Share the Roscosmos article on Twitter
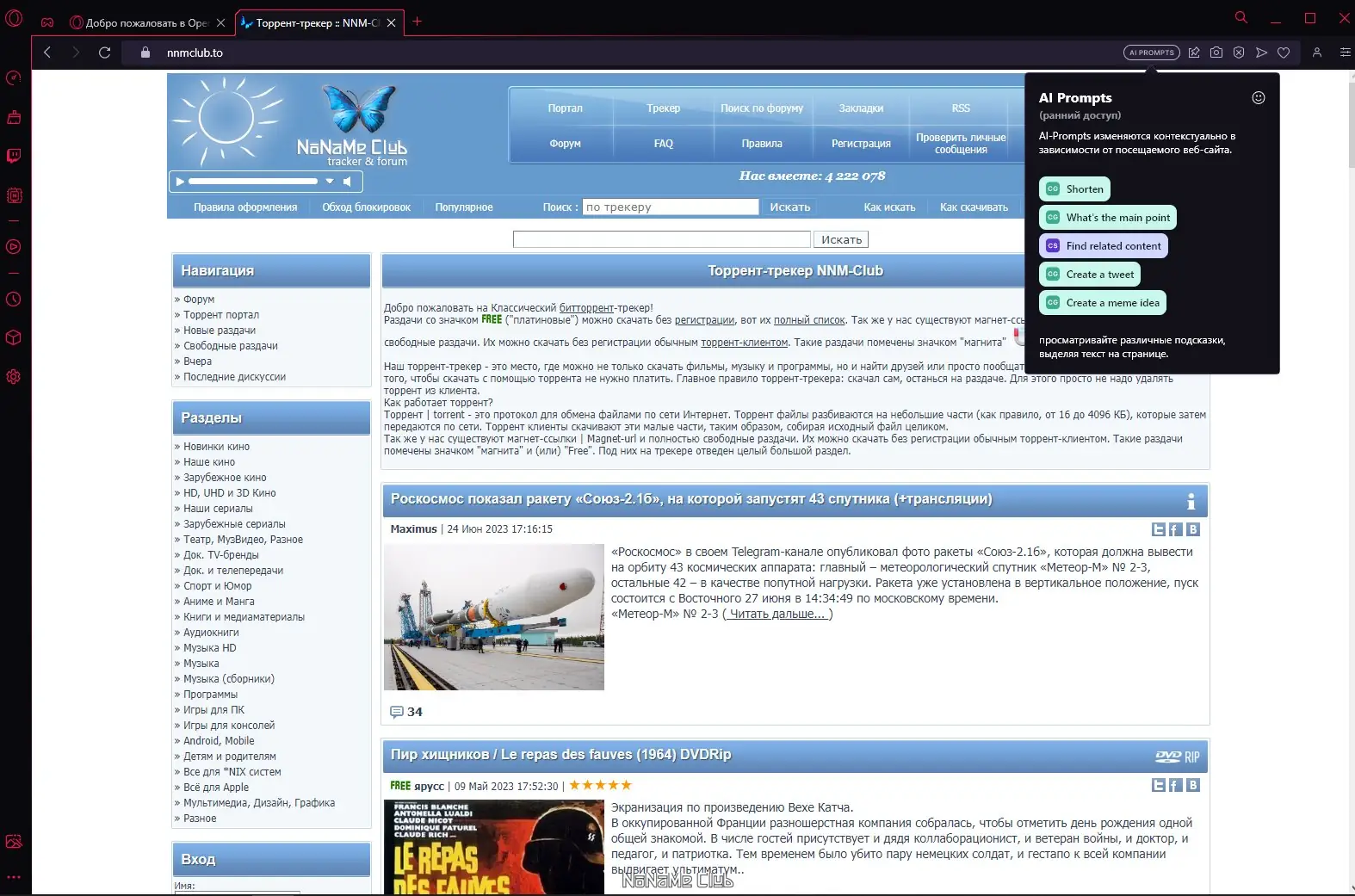Screen dimensions: 1355x896 (1159, 530)
